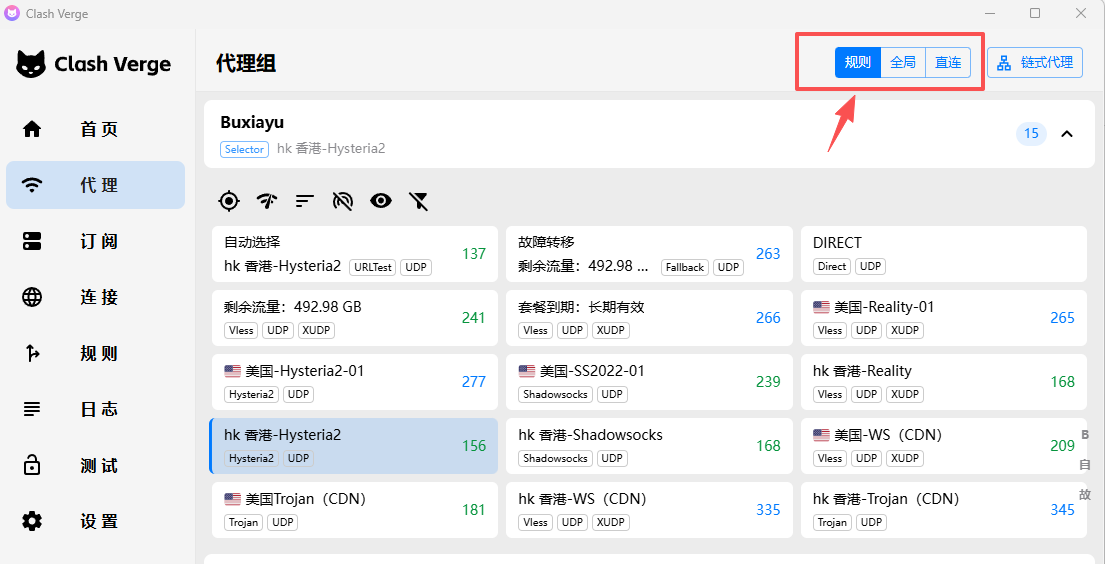
Task: Collapse the Buxiayu group chevron
Action: 1067,133
